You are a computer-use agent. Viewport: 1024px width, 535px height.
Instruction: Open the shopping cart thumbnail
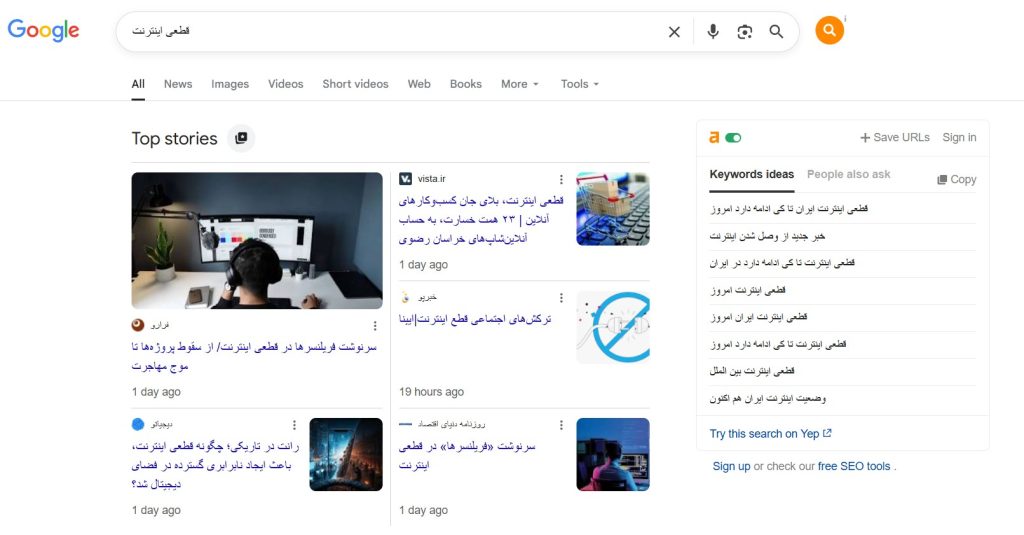pyautogui.click(x=613, y=209)
